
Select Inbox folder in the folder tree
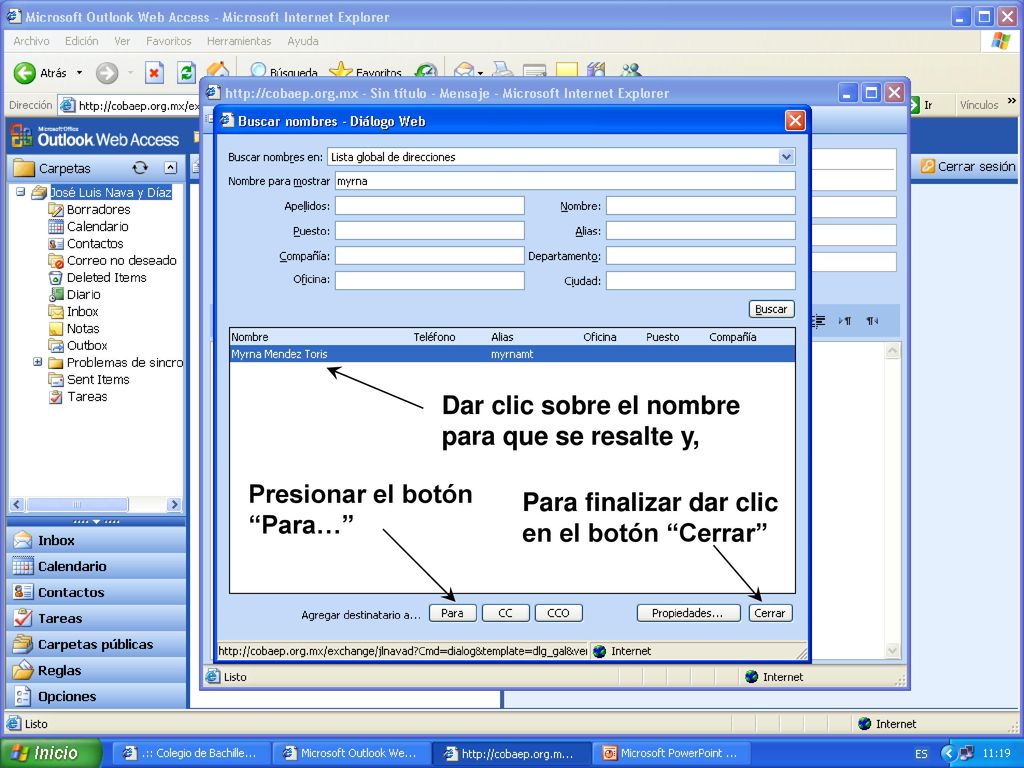pos(82,312)
